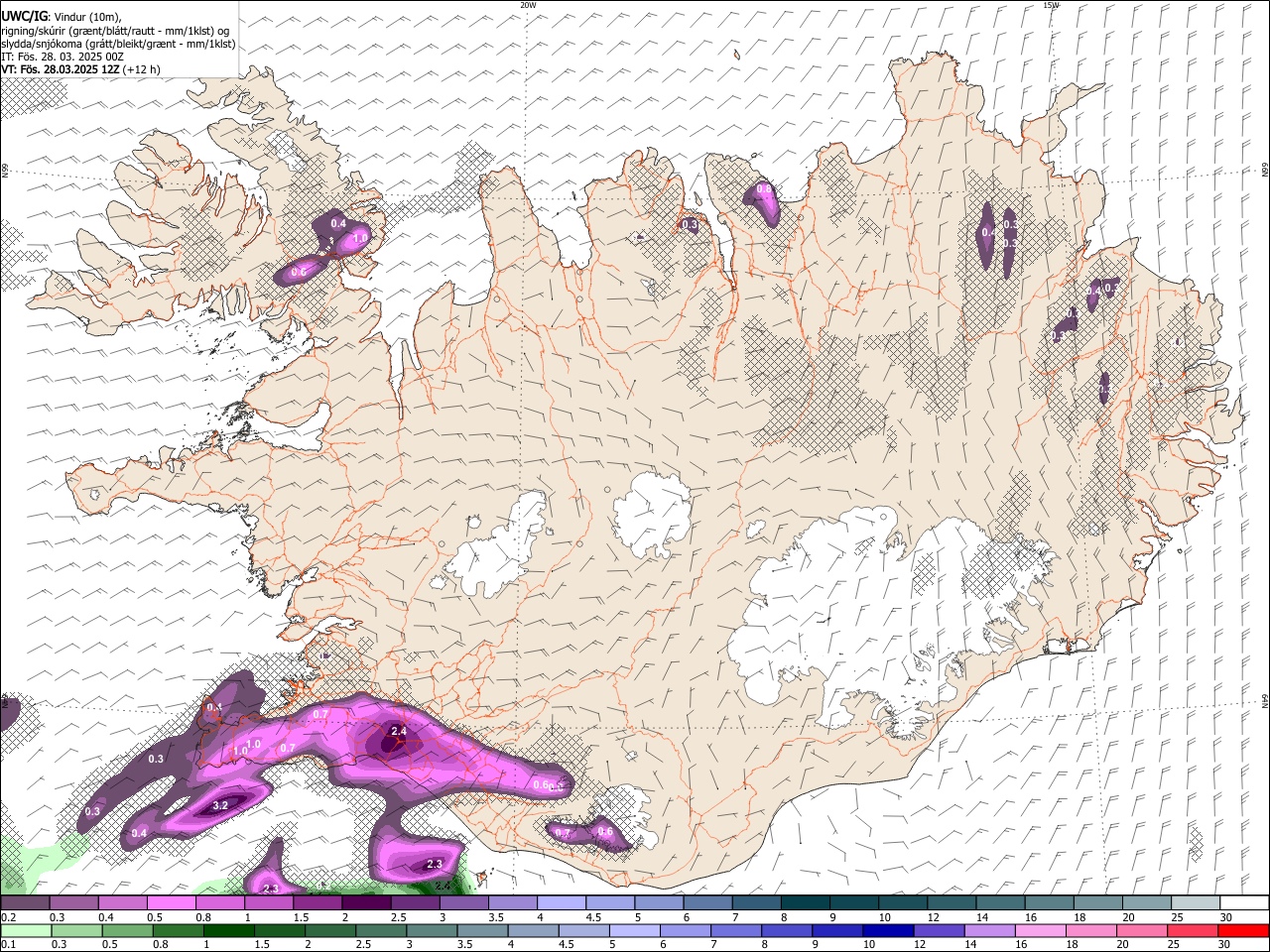The image size is (1270, 952).
Task: Pick the darkest purple 2–2.5 snow legend swatch
Action: (366, 902)
